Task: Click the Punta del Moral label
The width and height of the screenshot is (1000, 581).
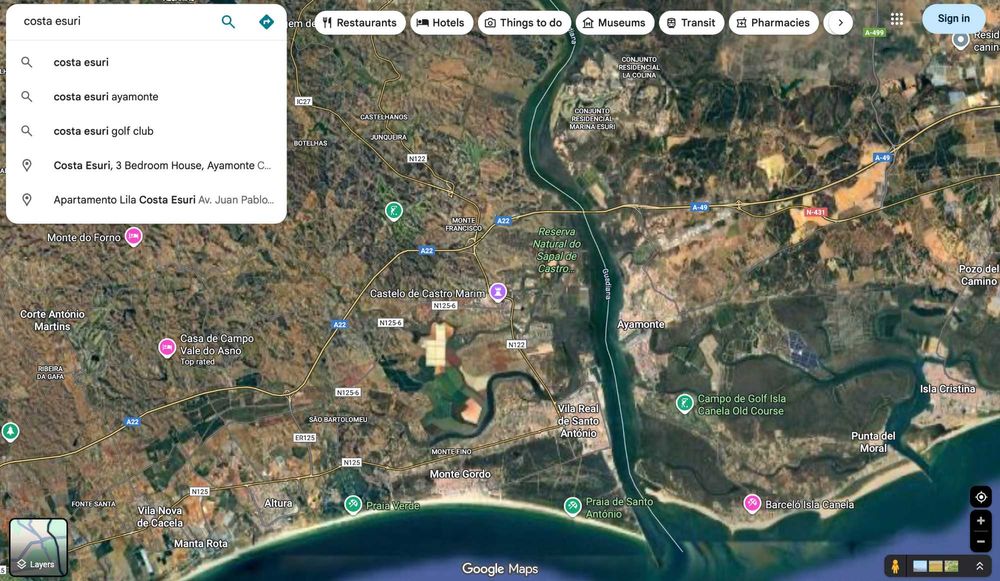Action: 873,442
